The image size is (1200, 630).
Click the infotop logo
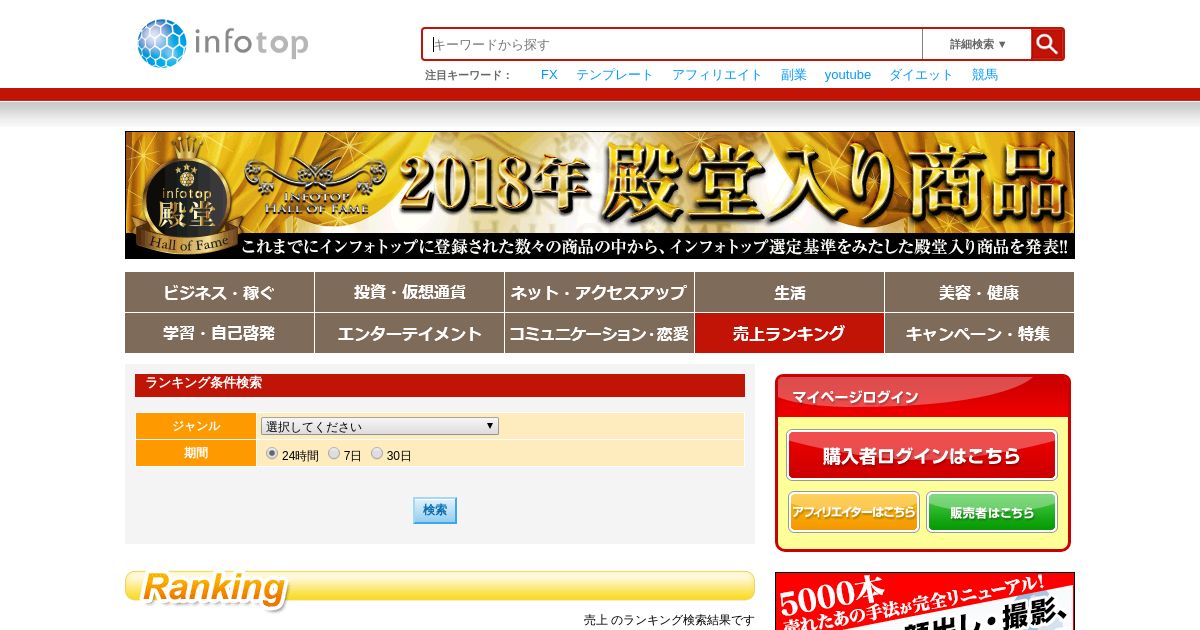tap(223, 44)
